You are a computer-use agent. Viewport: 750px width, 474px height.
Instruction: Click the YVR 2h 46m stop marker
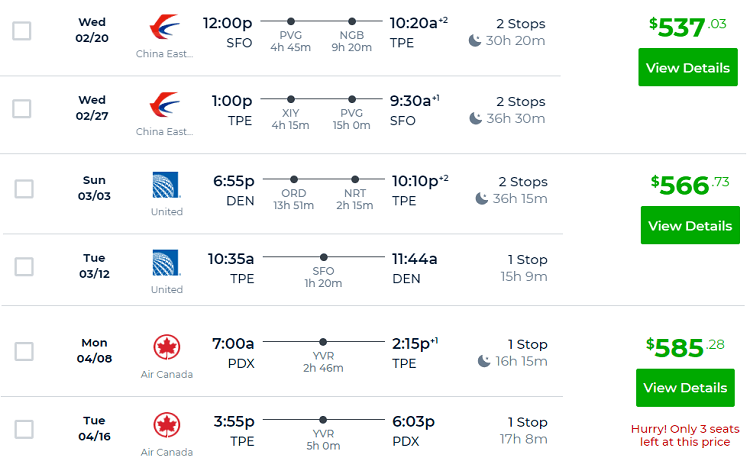(323, 342)
